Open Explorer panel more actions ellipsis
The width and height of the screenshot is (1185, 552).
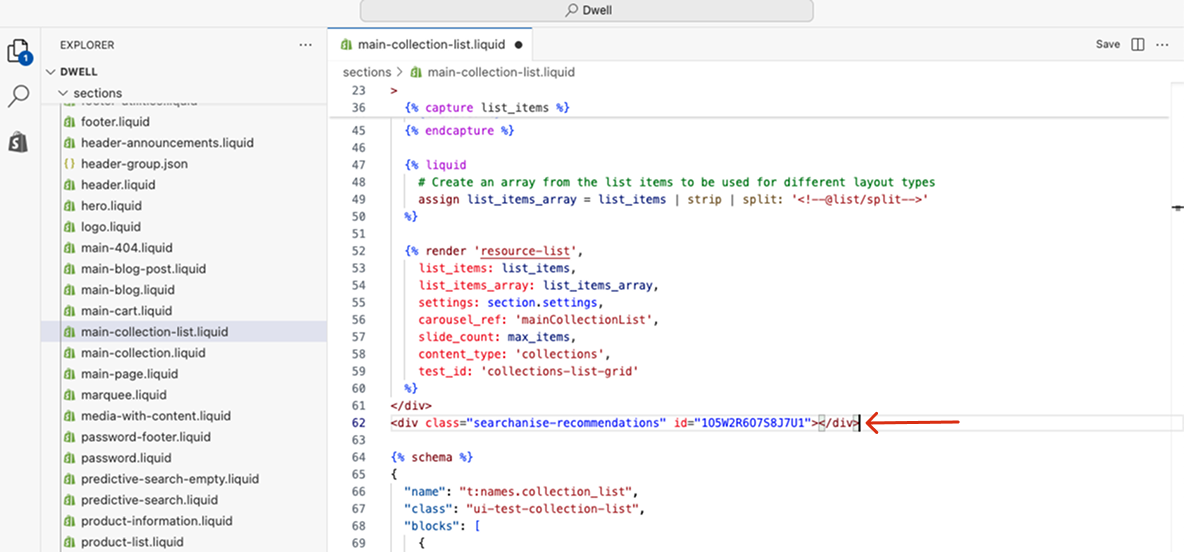pyautogui.click(x=306, y=45)
